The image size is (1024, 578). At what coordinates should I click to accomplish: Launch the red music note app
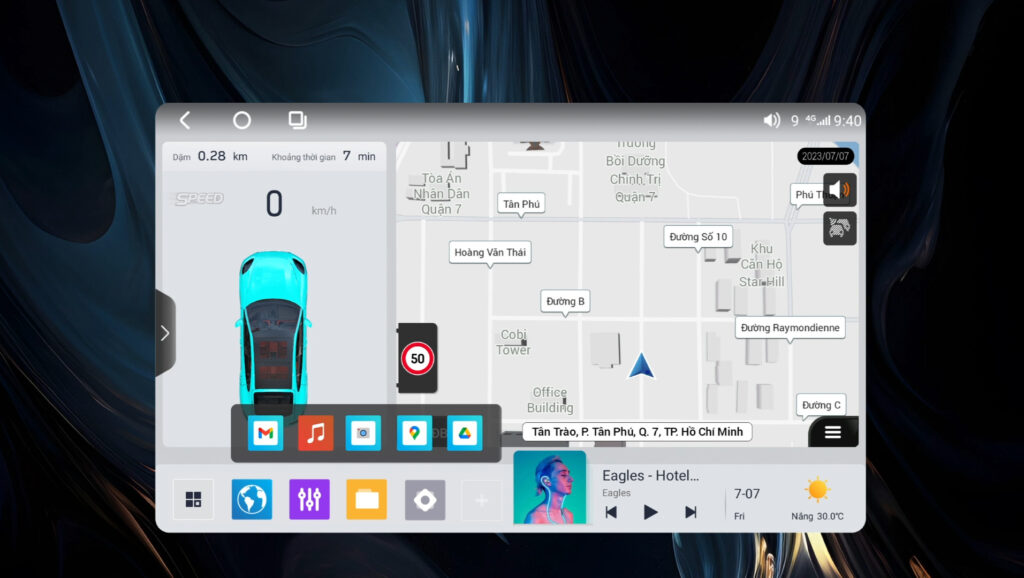316,433
